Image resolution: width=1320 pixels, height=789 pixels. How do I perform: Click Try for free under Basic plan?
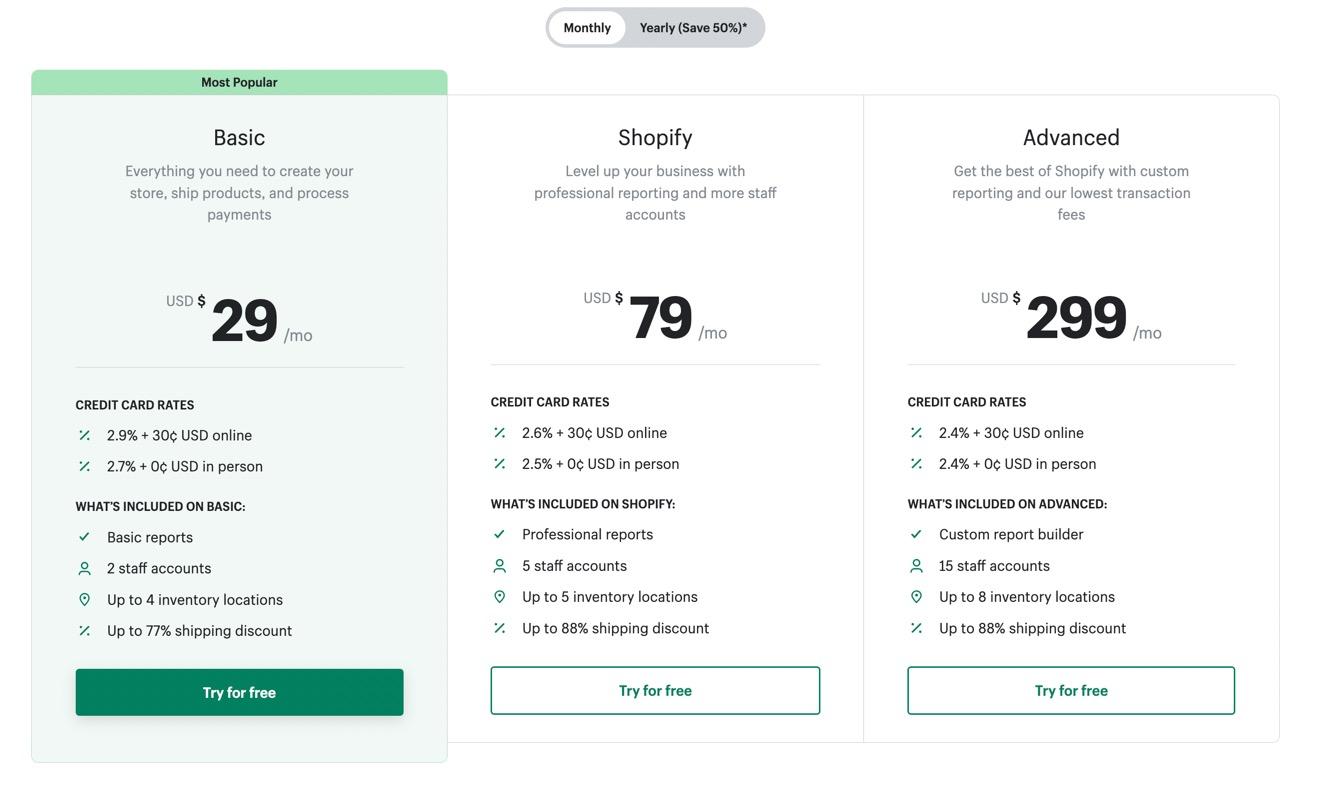click(x=240, y=692)
